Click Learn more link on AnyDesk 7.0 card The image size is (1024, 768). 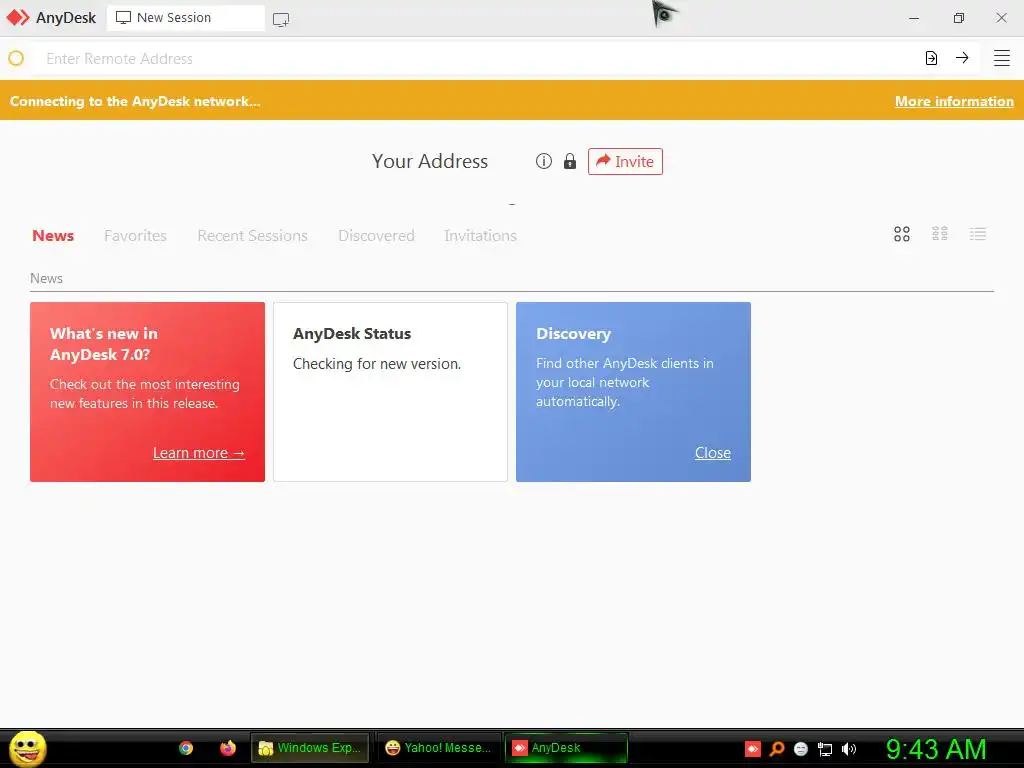(x=199, y=453)
